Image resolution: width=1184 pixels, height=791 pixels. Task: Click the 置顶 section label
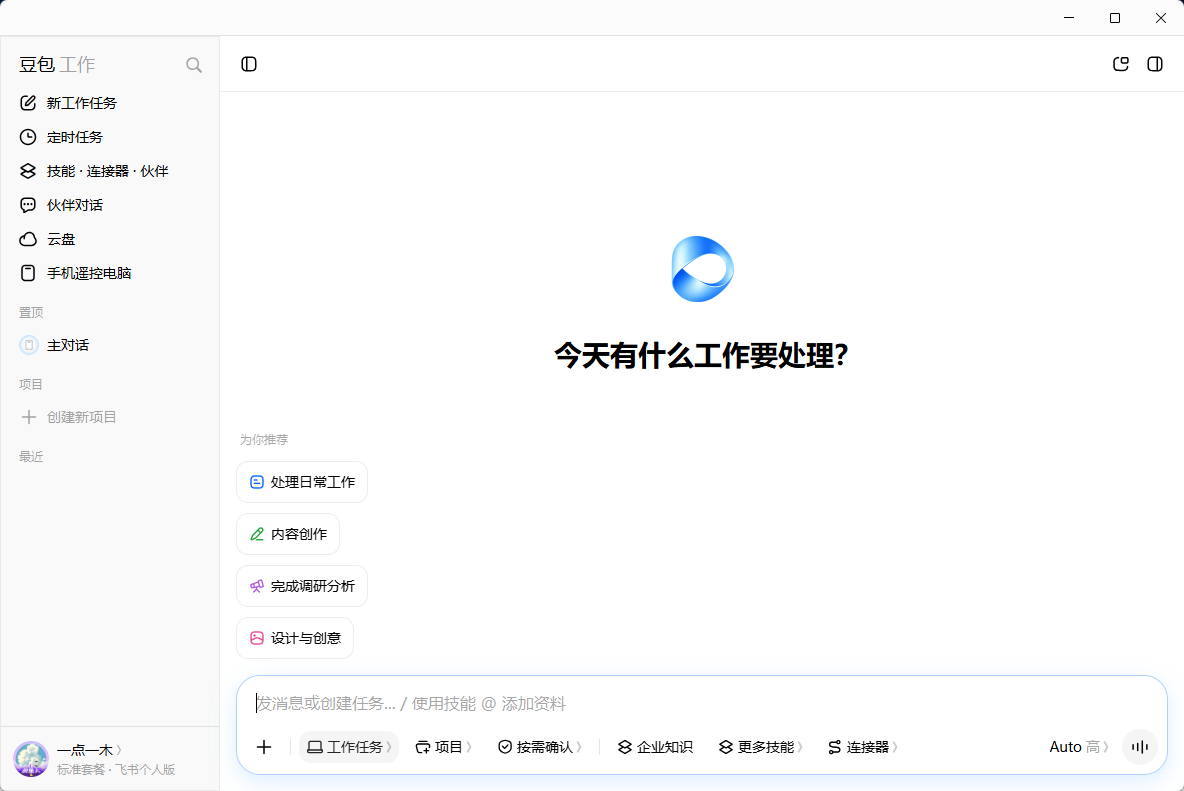[31, 312]
